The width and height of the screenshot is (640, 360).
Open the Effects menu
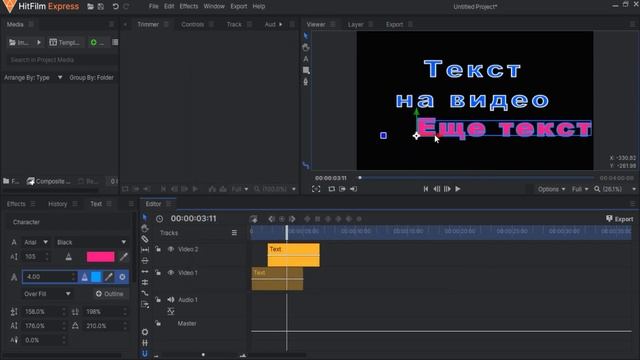coord(189,7)
